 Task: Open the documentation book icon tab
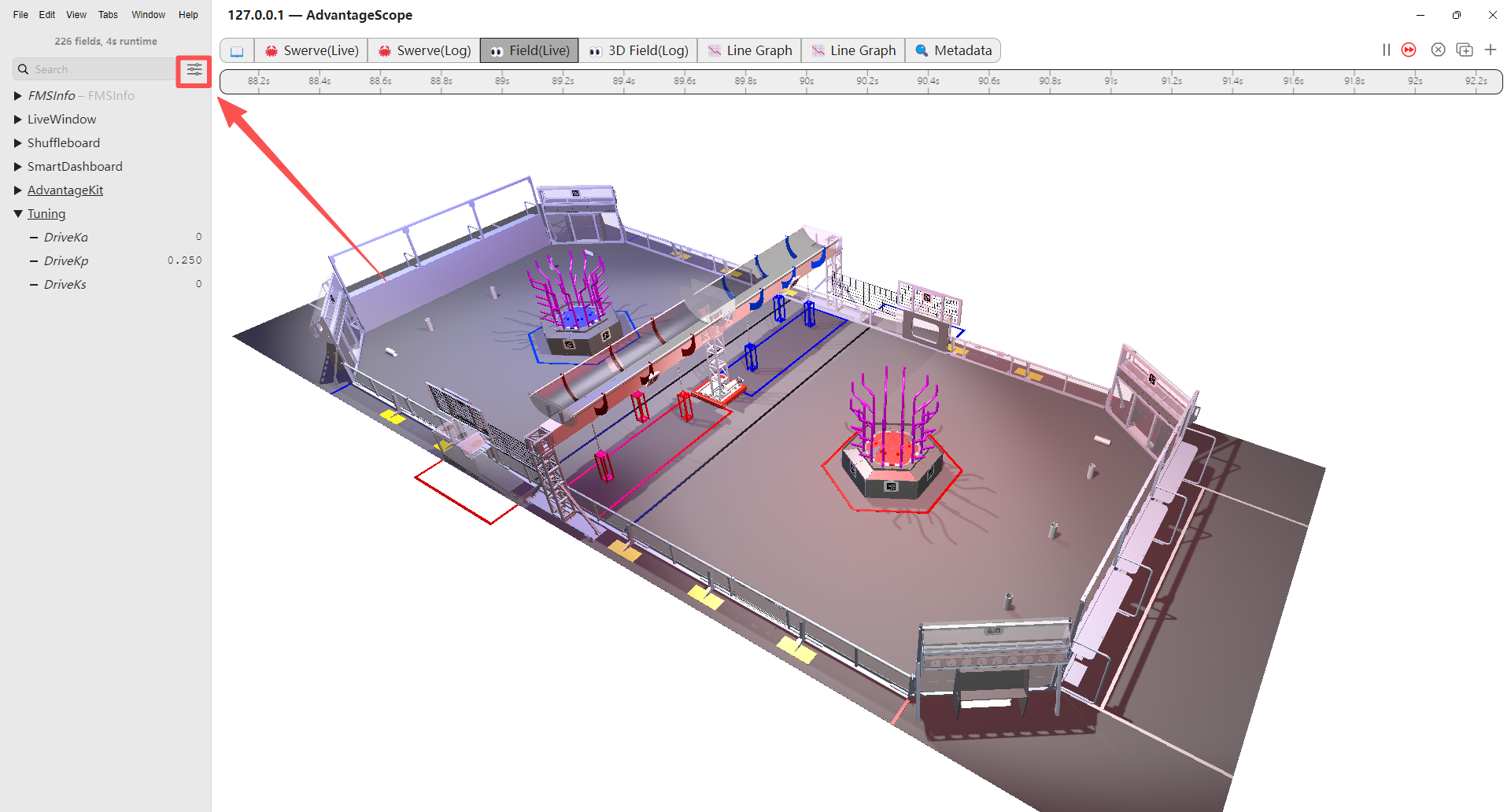click(237, 51)
